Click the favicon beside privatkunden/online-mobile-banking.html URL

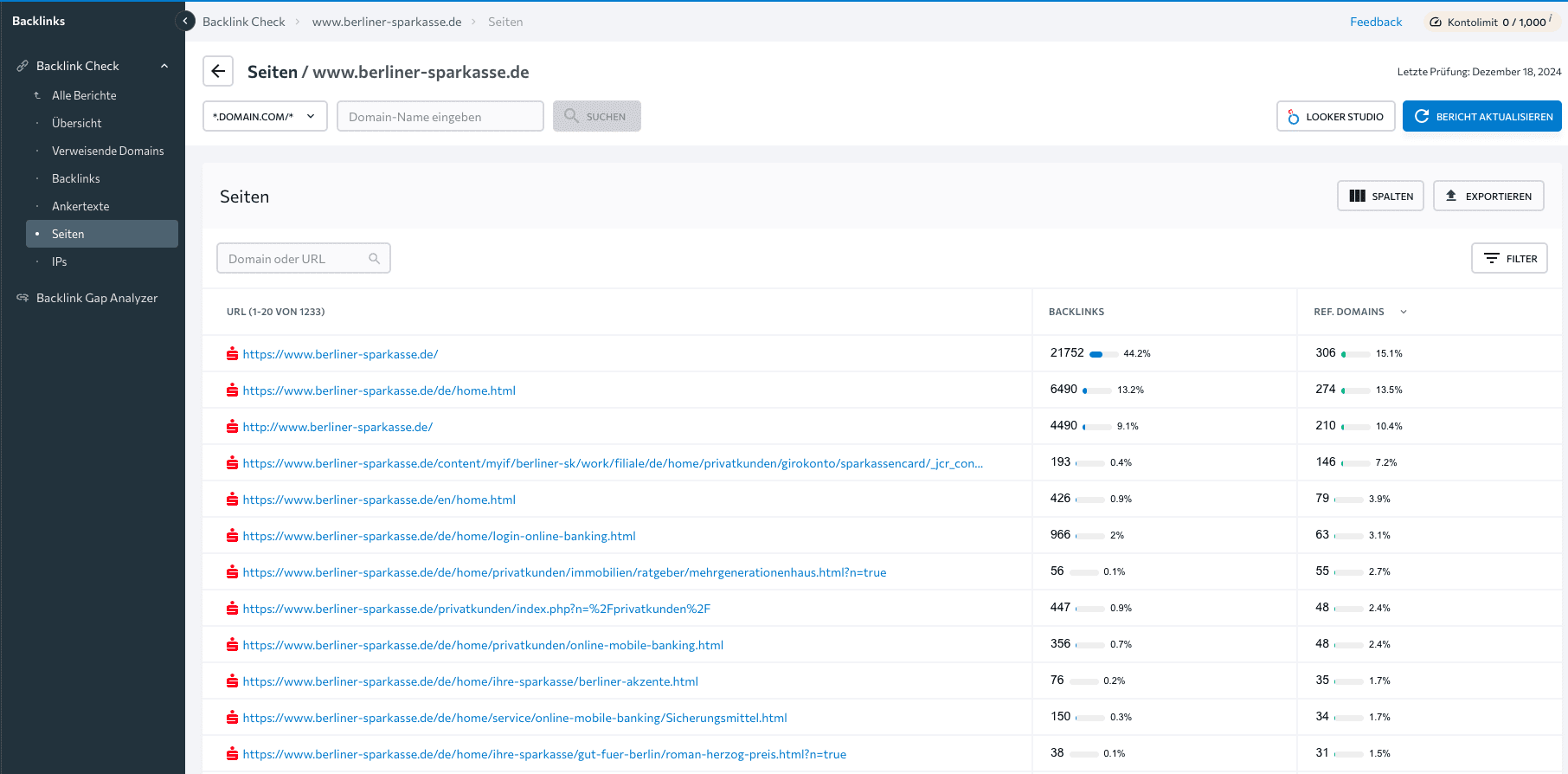click(232, 645)
